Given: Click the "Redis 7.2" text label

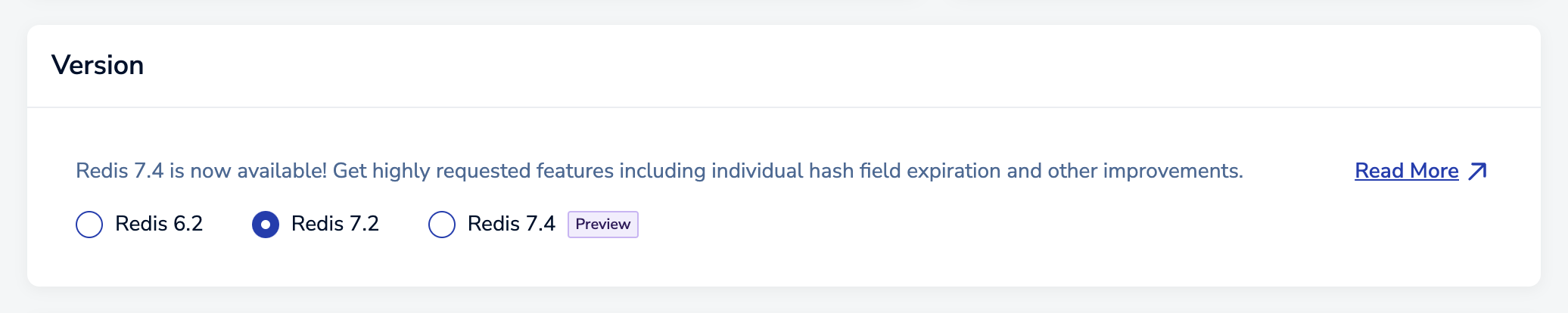Looking at the screenshot, I should (334, 224).
